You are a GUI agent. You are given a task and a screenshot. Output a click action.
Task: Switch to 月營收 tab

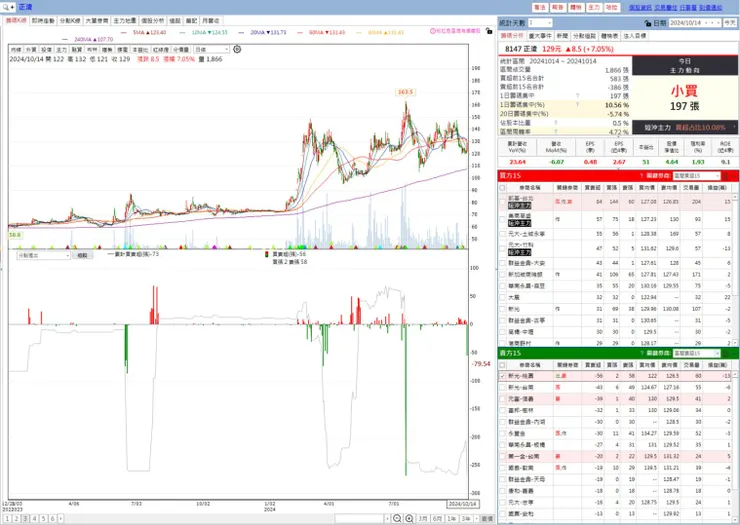point(210,21)
